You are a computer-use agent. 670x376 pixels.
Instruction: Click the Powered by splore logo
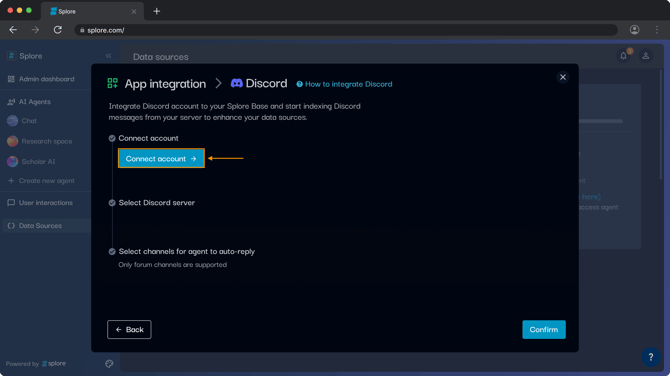click(54, 364)
